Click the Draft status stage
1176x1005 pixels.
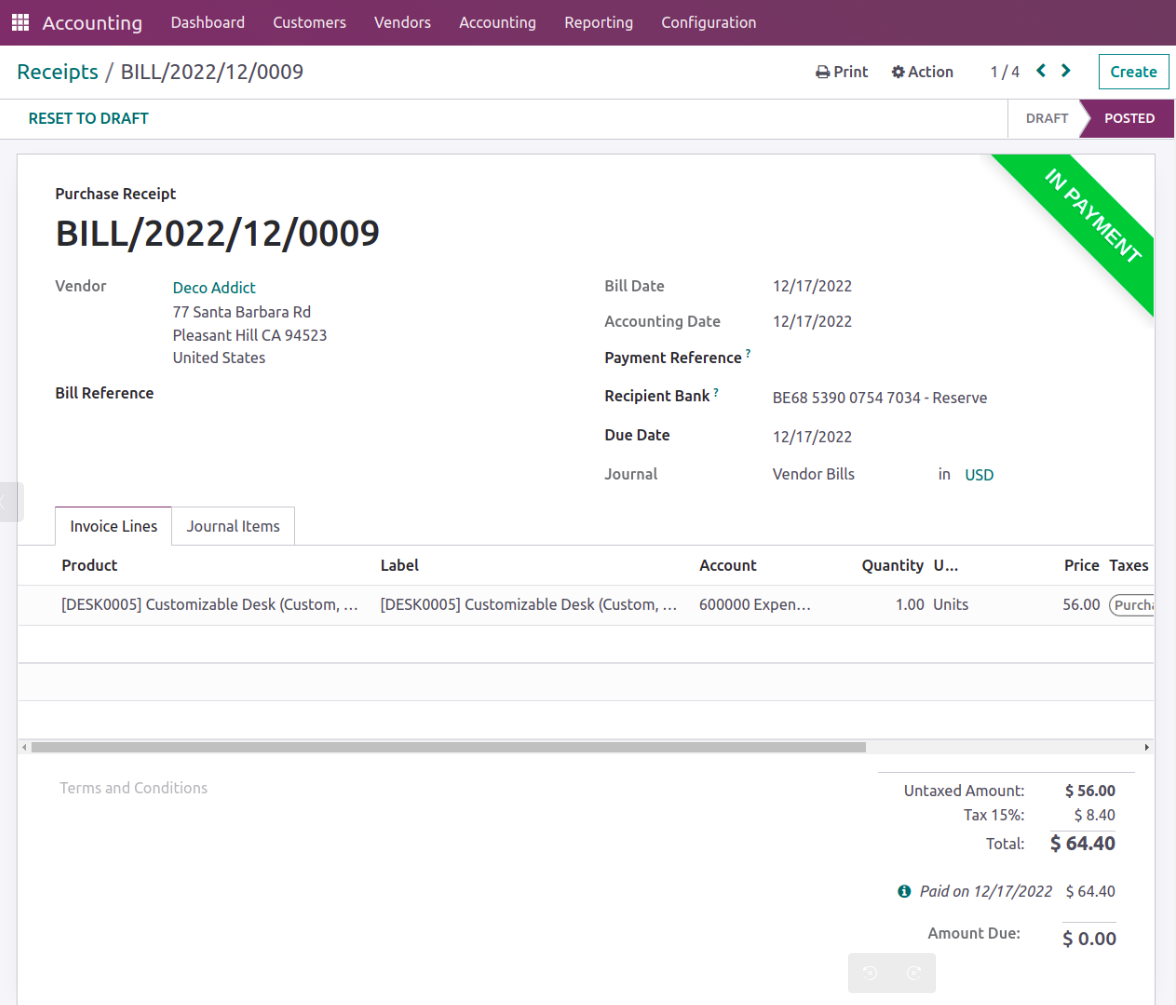[1046, 118]
